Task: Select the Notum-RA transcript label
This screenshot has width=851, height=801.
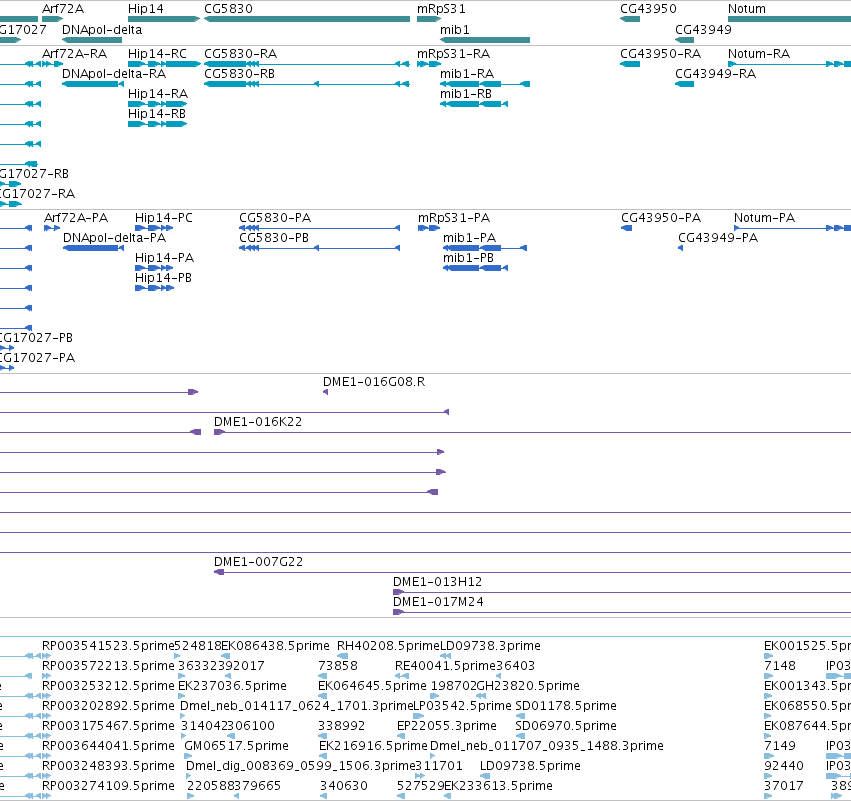Action: pos(759,54)
